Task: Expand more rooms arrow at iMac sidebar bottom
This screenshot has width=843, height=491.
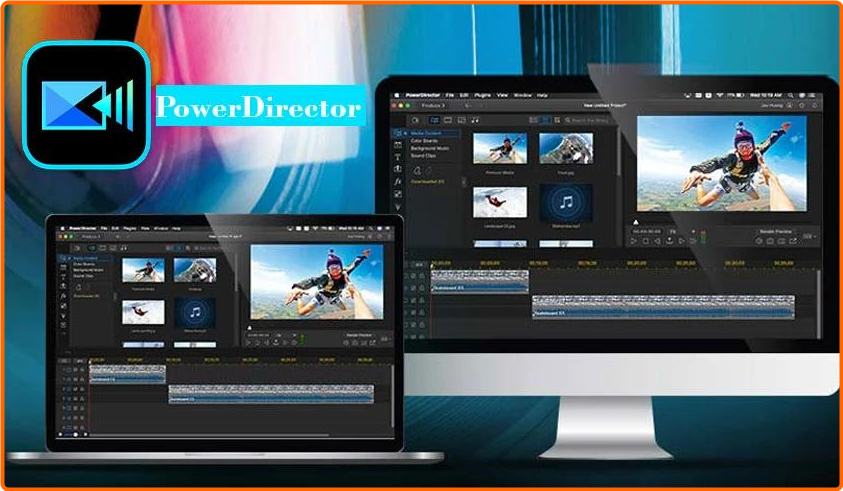Action: coord(398,207)
